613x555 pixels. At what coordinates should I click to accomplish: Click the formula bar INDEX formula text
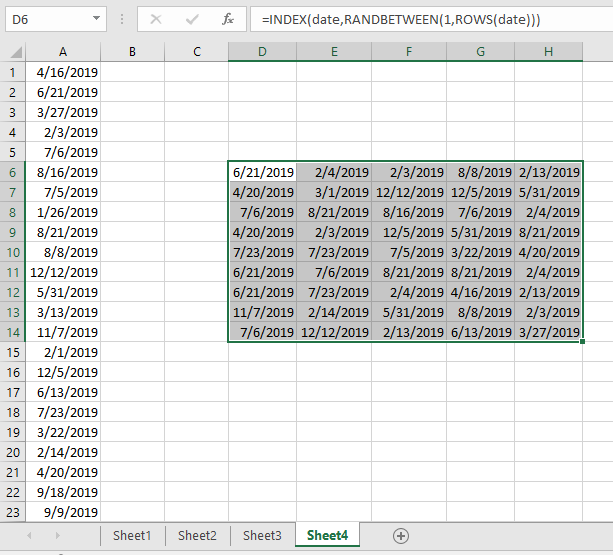pos(401,19)
